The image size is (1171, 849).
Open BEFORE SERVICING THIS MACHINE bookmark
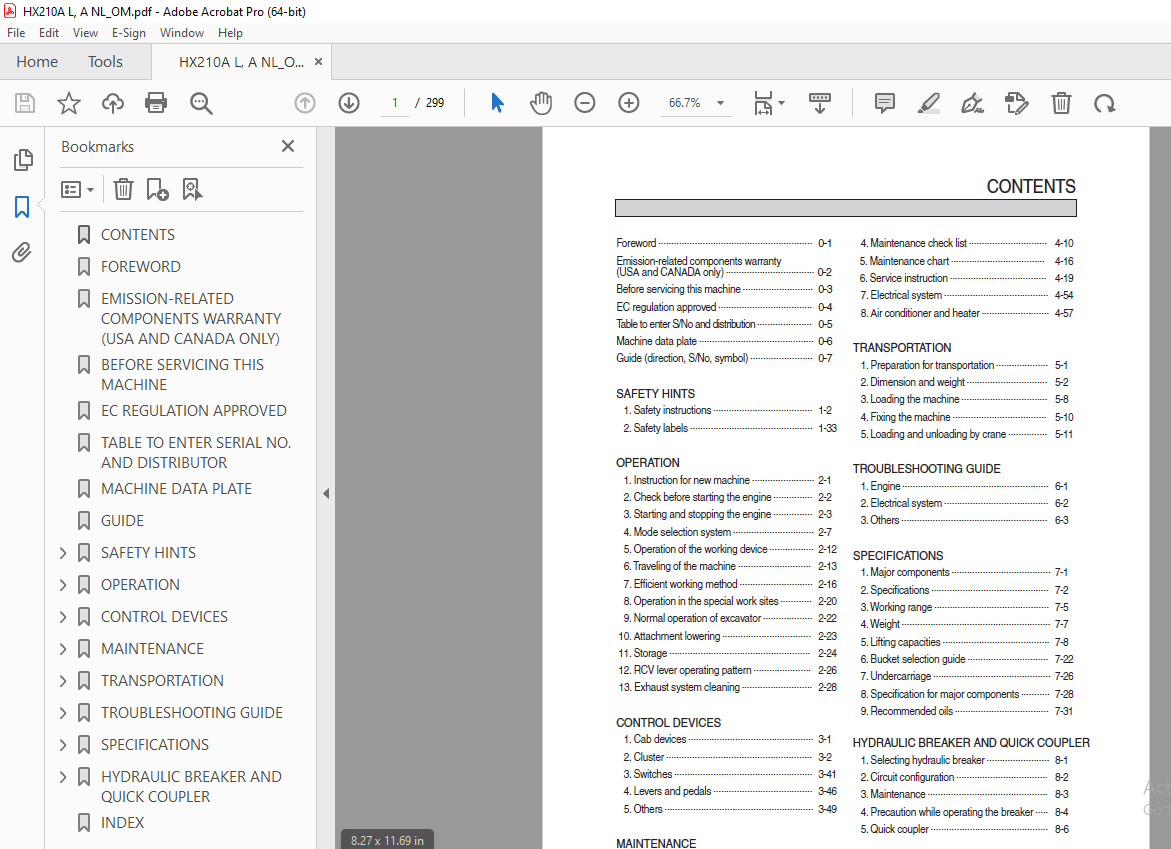pyautogui.click(x=182, y=375)
